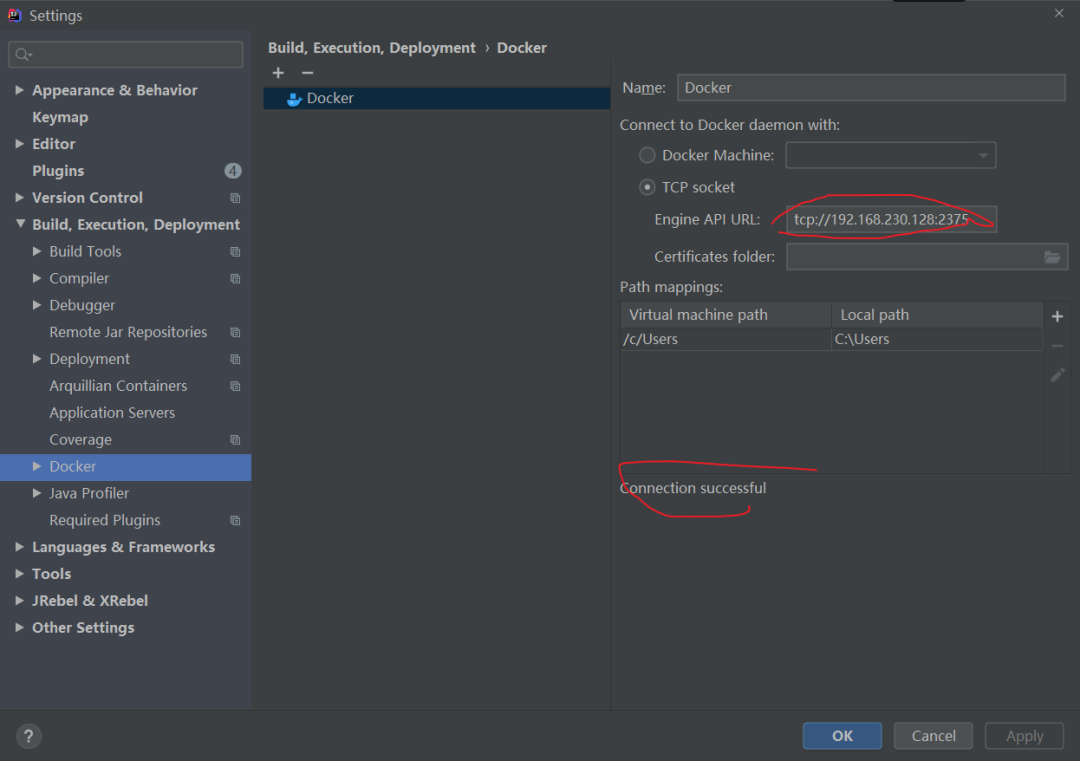This screenshot has height=761, width=1080.
Task: Click project-level icon next to Version Control
Action: [x=235, y=198]
